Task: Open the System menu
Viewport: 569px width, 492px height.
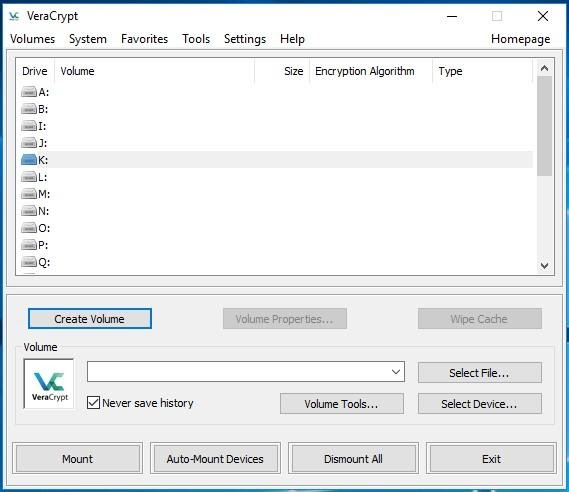Action: tap(88, 39)
